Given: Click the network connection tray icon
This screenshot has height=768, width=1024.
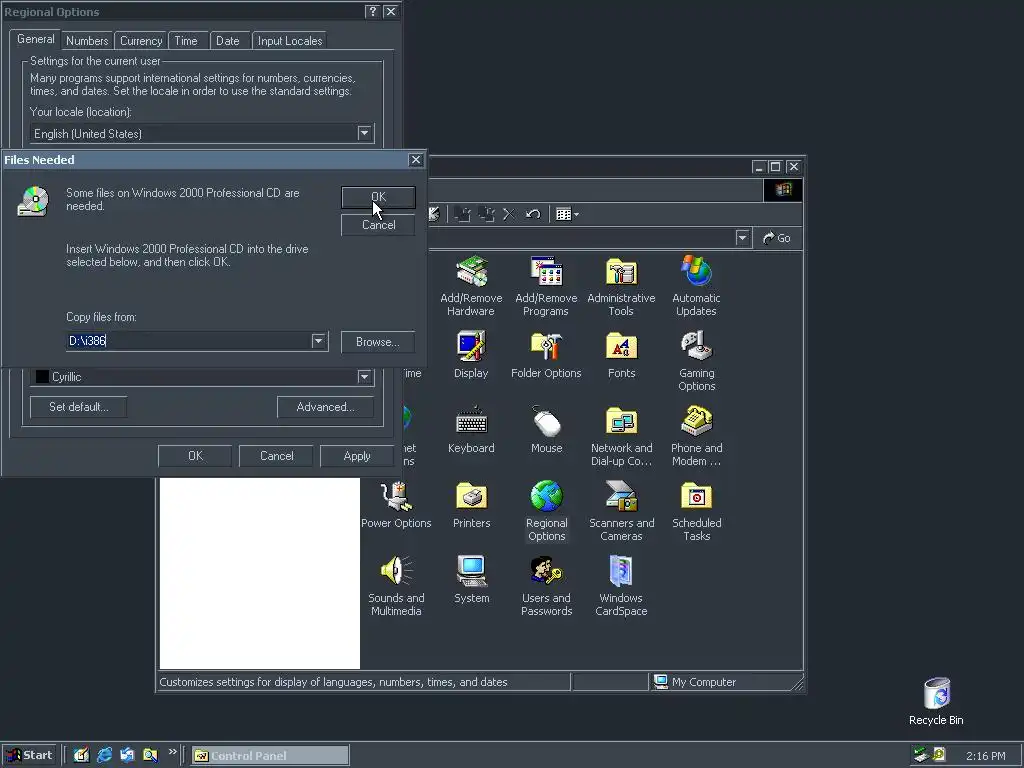Looking at the screenshot, I should coord(921,755).
